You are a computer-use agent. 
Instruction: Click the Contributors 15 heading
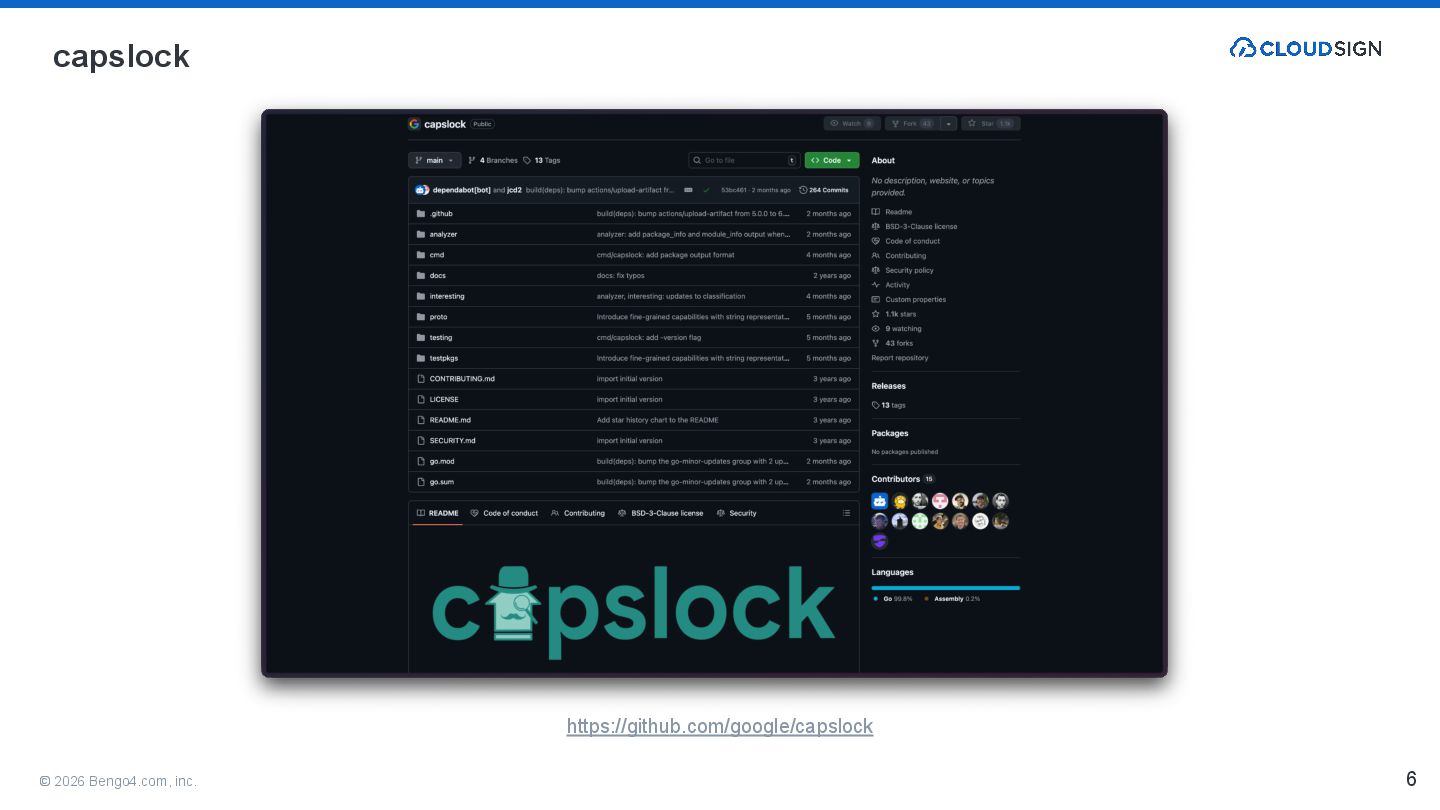click(903, 479)
